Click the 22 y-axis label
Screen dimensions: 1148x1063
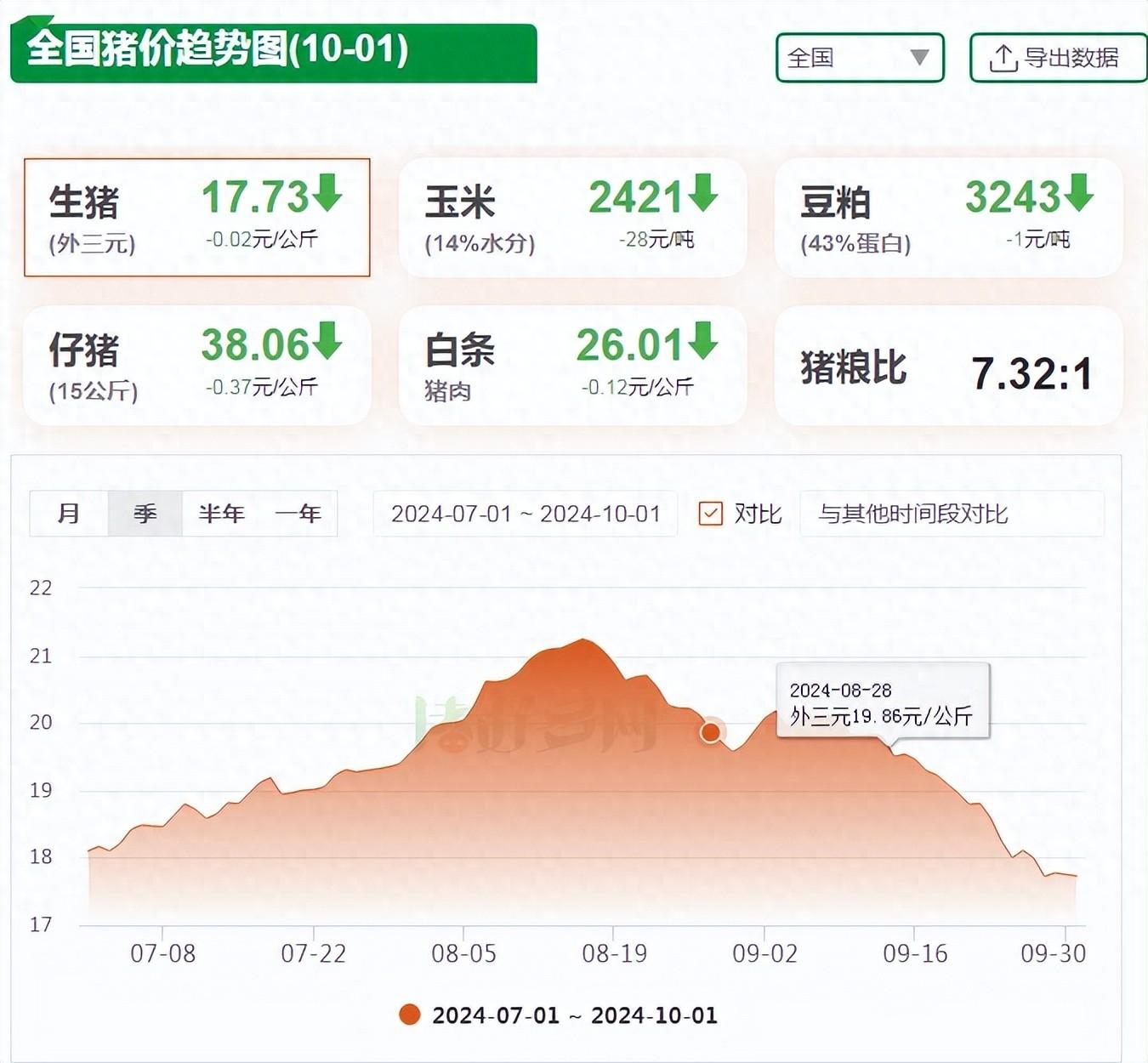[41, 588]
